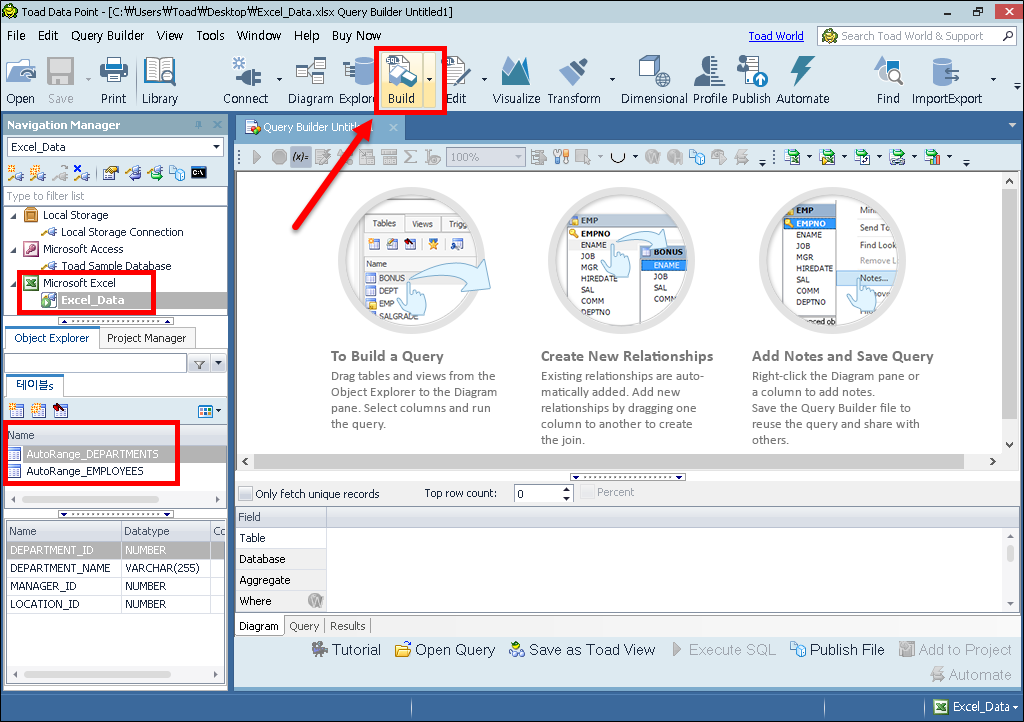Image resolution: width=1024 pixels, height=722 pixels.
Task: Open the 100% zoom dropdown
Action: (x=519, y=157)
